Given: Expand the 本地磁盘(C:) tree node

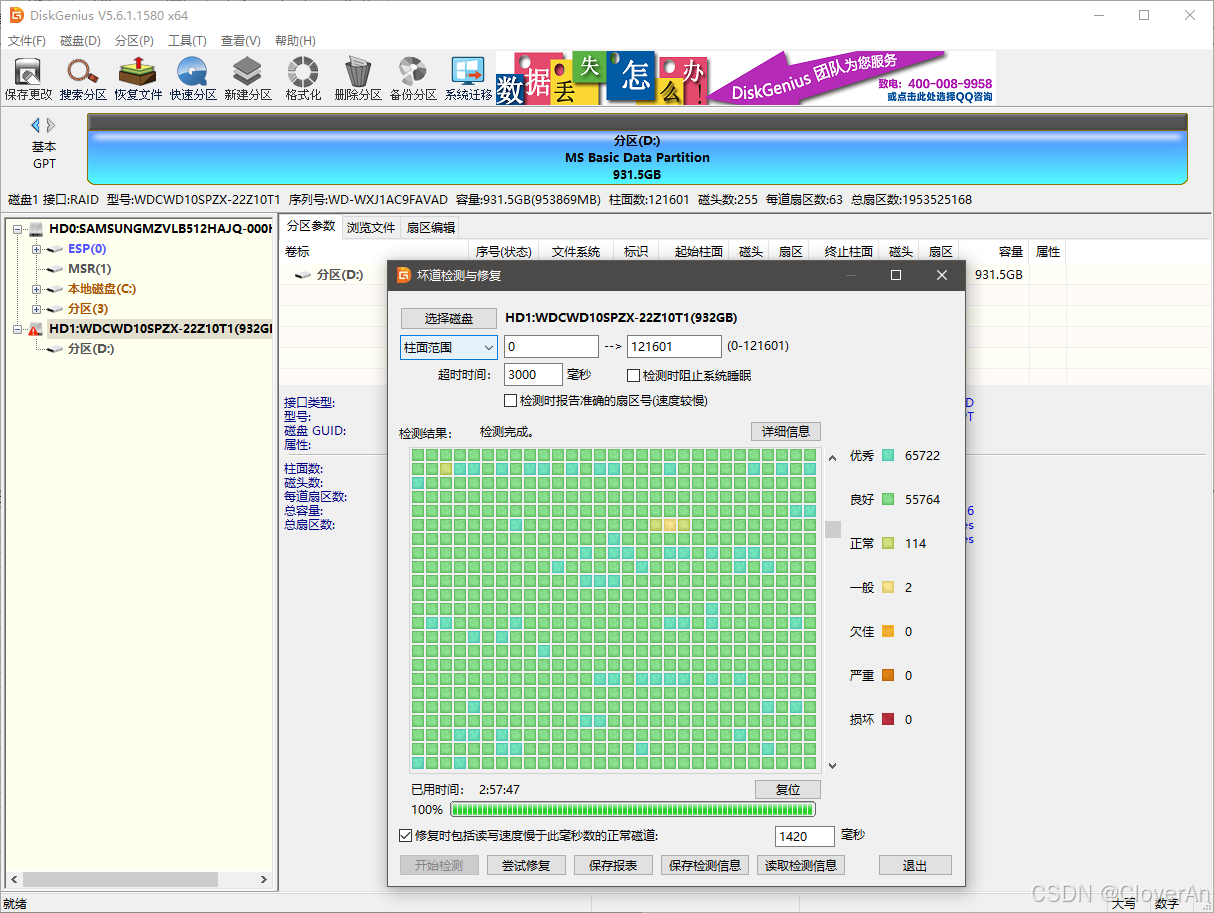Looking at the screenshot, I should [x=37, y=289].
